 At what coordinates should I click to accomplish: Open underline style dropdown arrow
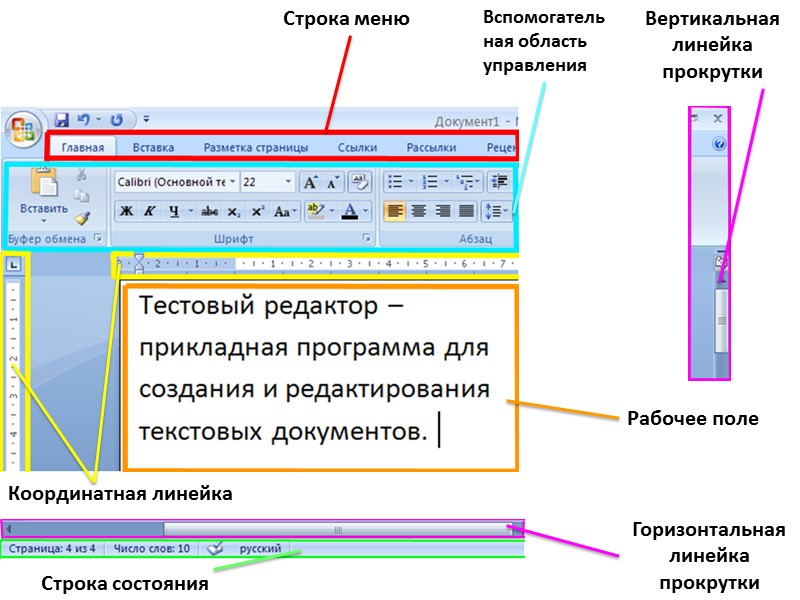click(x=190, y=211)
